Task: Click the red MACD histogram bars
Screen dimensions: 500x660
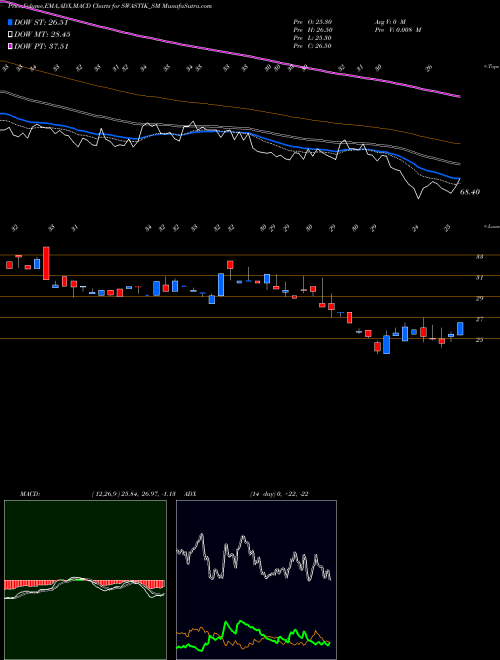Action: point(84,585)
